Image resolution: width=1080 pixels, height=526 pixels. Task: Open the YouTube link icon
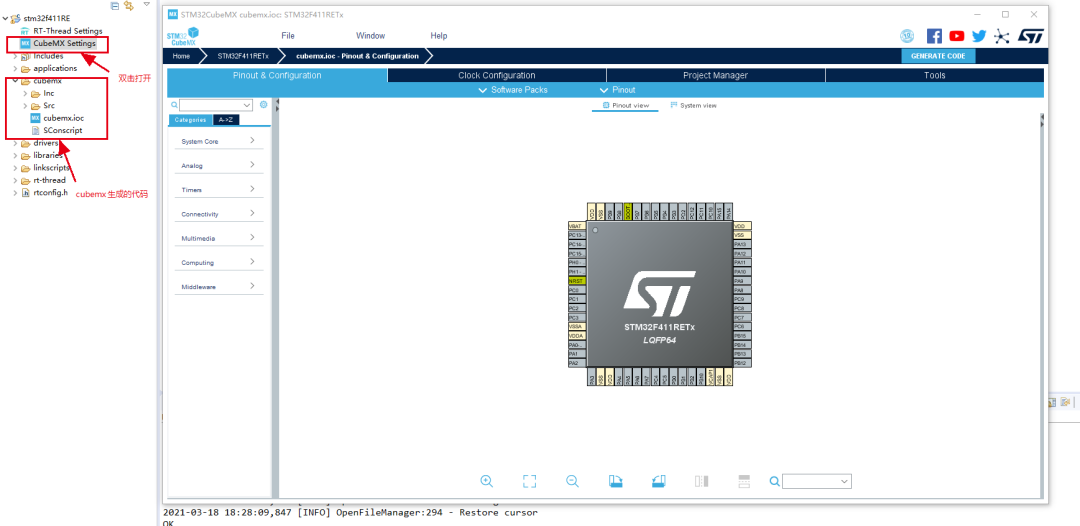957,36
